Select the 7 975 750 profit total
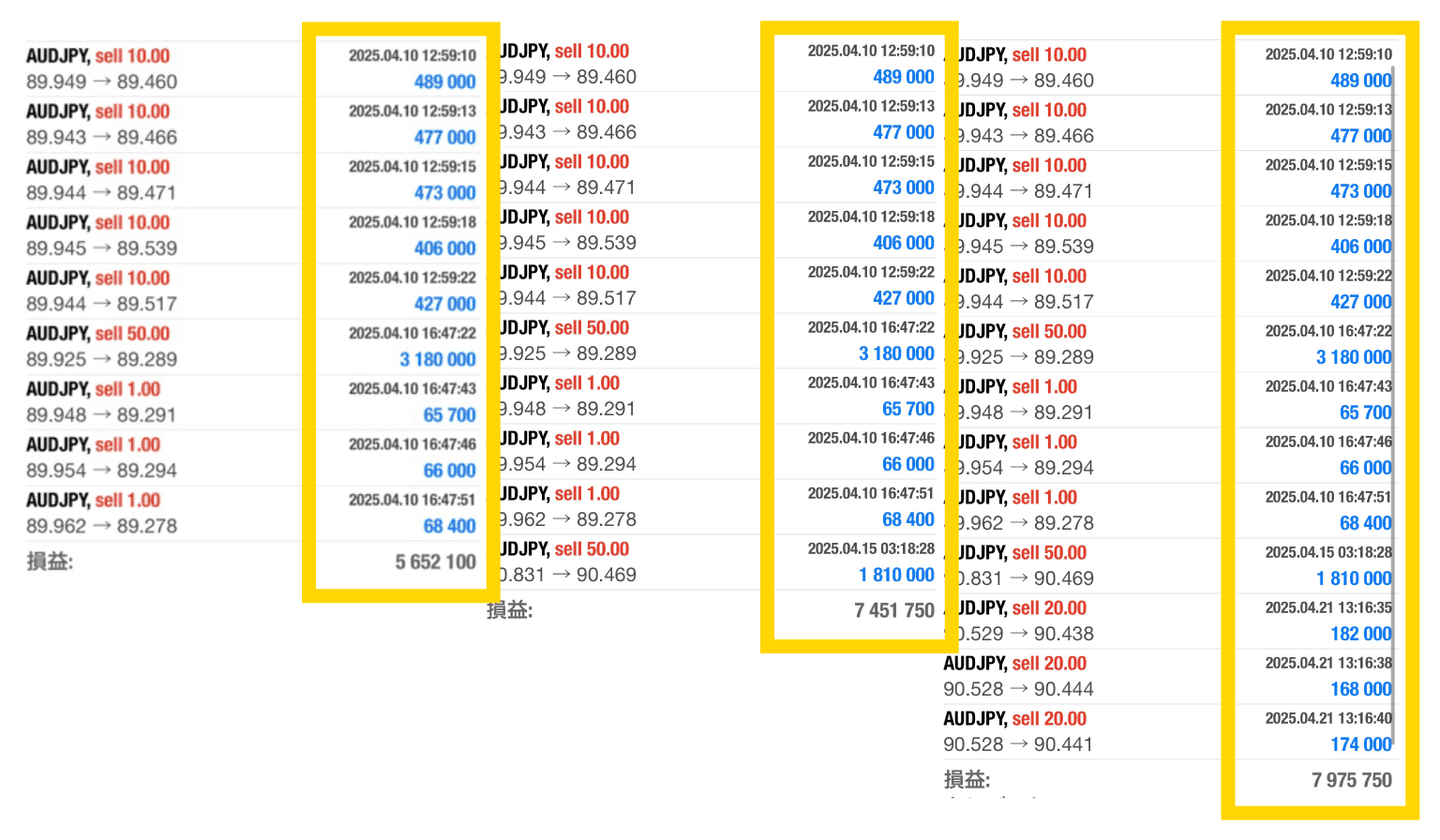The height and width of the screenshot is (840, 1440). pyautogui.click(x=1352, y=780)
